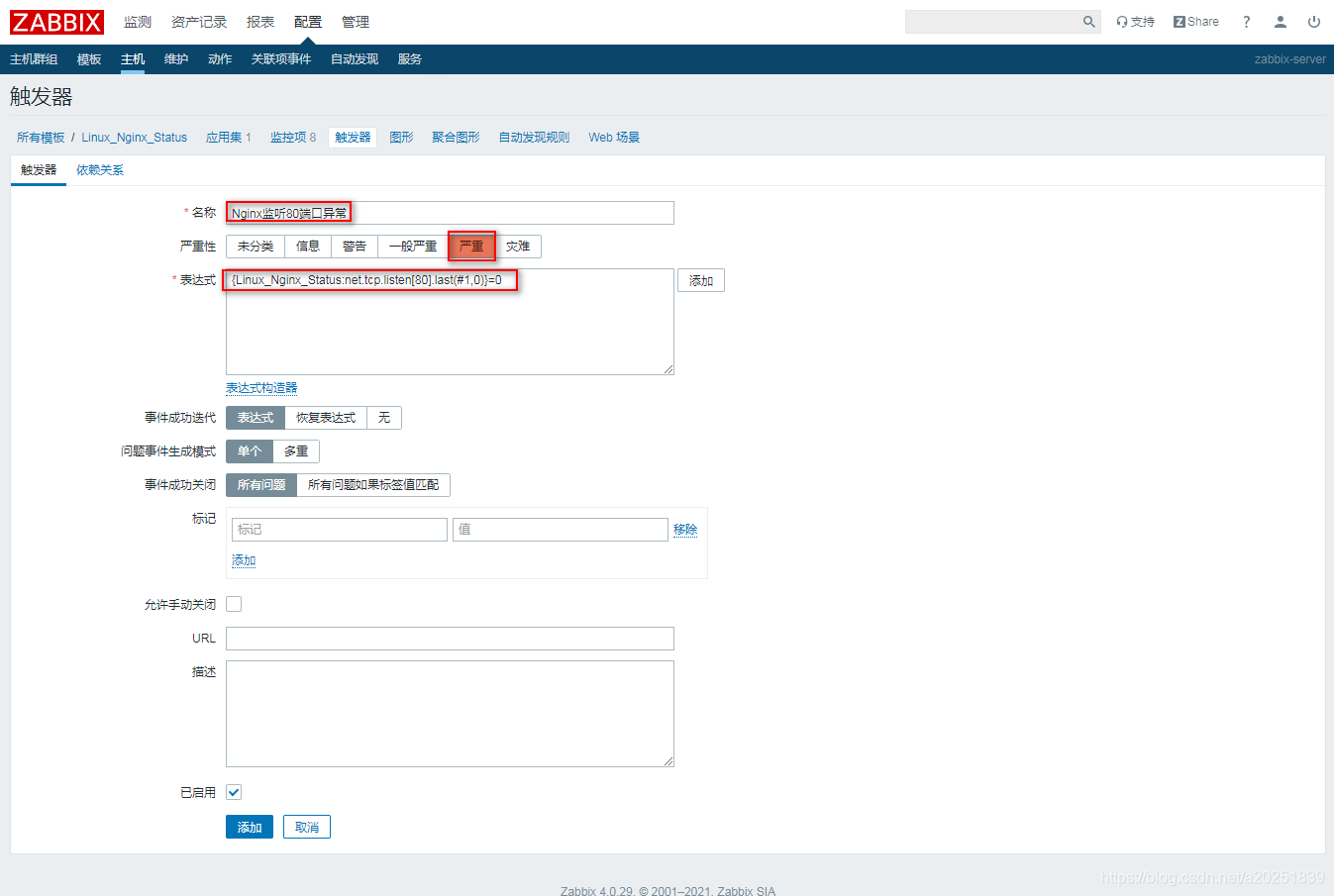Select 单个 problem generation mode

[250, 451]
